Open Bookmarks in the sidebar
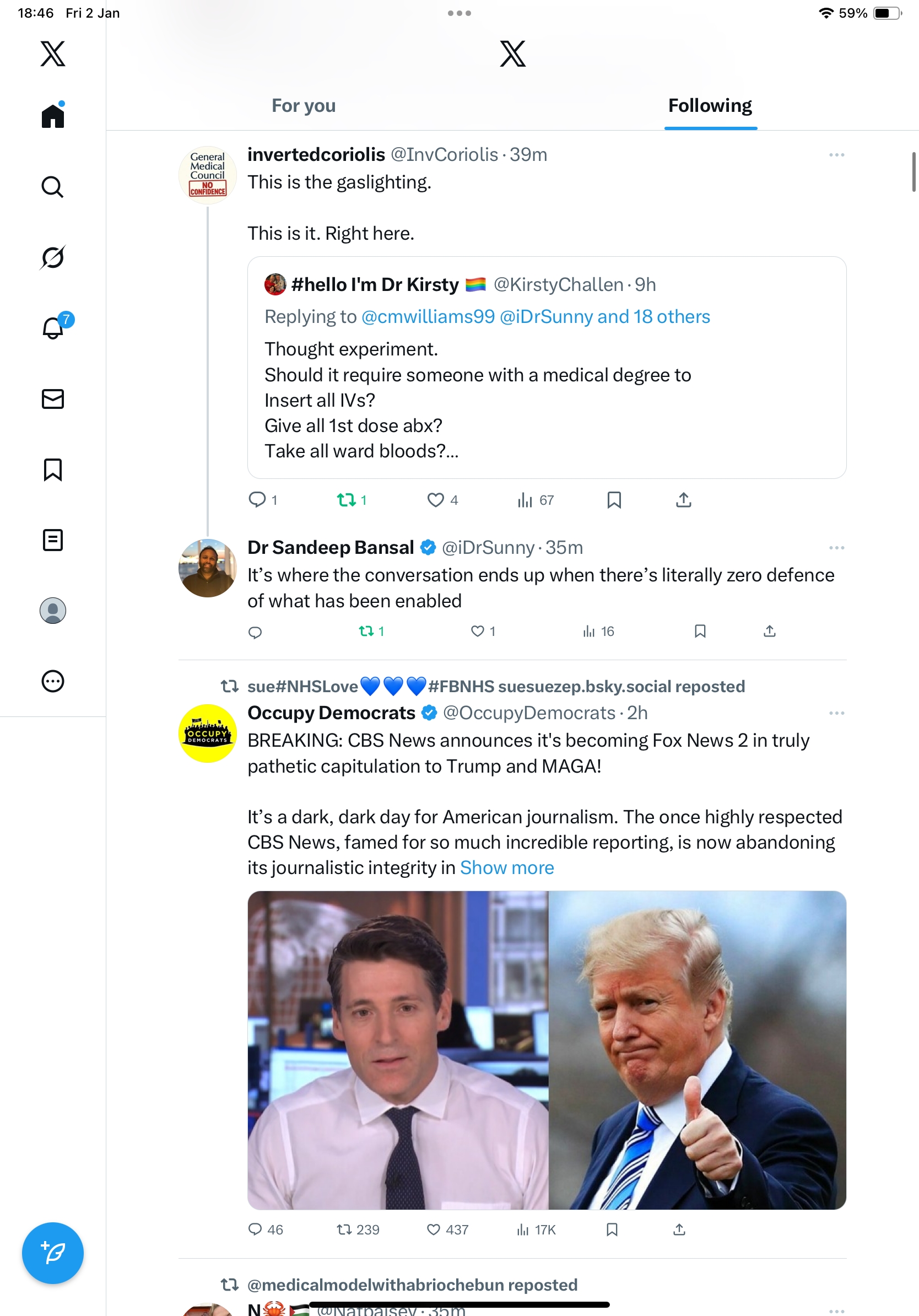The width and height of the screenshot is (919, 1316). coord(53,470)
